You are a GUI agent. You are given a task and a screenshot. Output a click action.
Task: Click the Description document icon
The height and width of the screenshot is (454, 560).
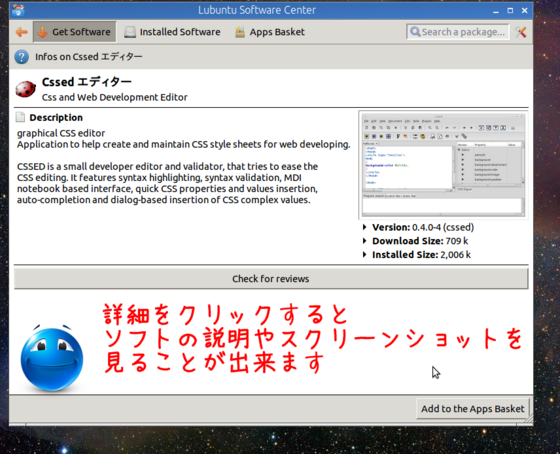20,117
